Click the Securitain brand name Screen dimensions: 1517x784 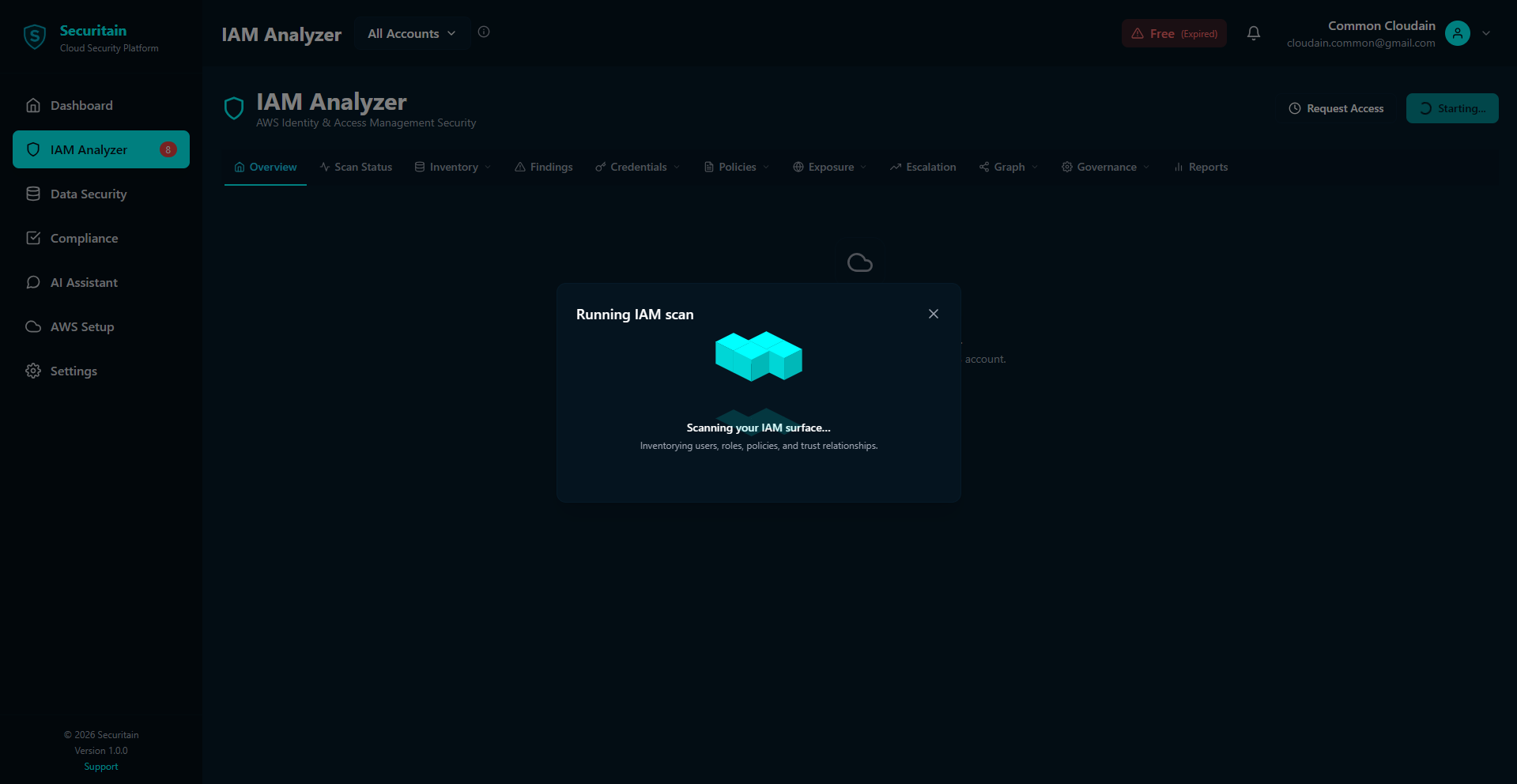[x=93, y=30]
